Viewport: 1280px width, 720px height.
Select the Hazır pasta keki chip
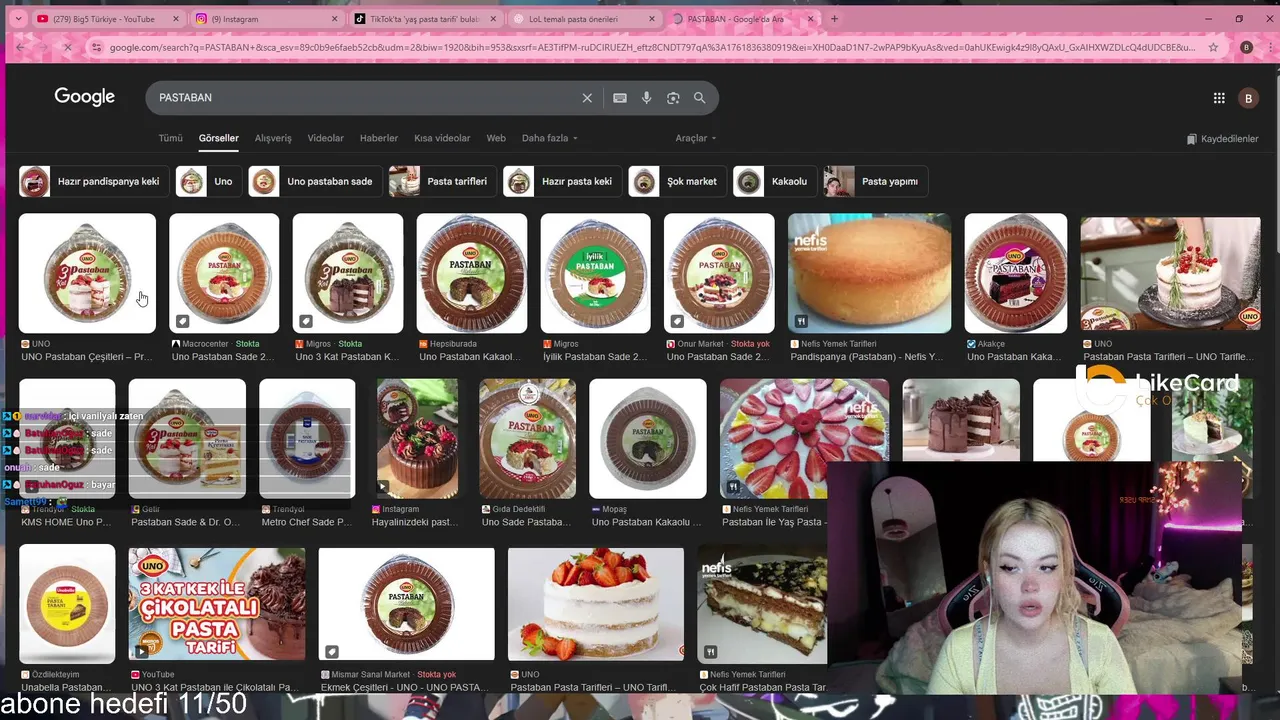562,181
